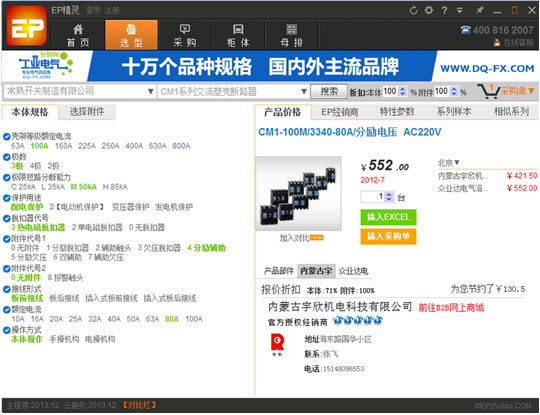Open the title bar dropdown menu icon
This screenshot has width=540, height=415.
460,10
